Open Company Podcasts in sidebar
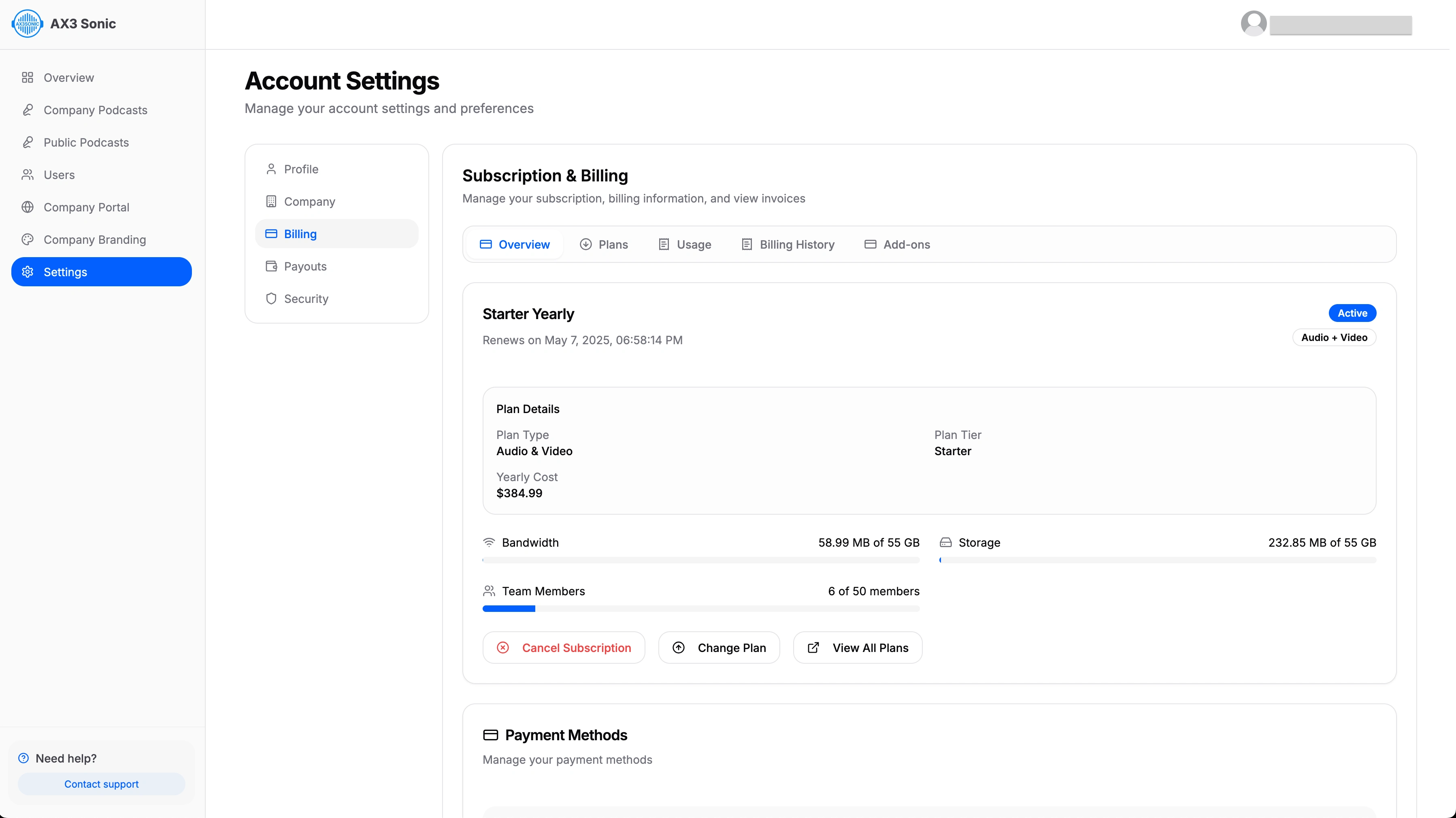 pos(102,110)
